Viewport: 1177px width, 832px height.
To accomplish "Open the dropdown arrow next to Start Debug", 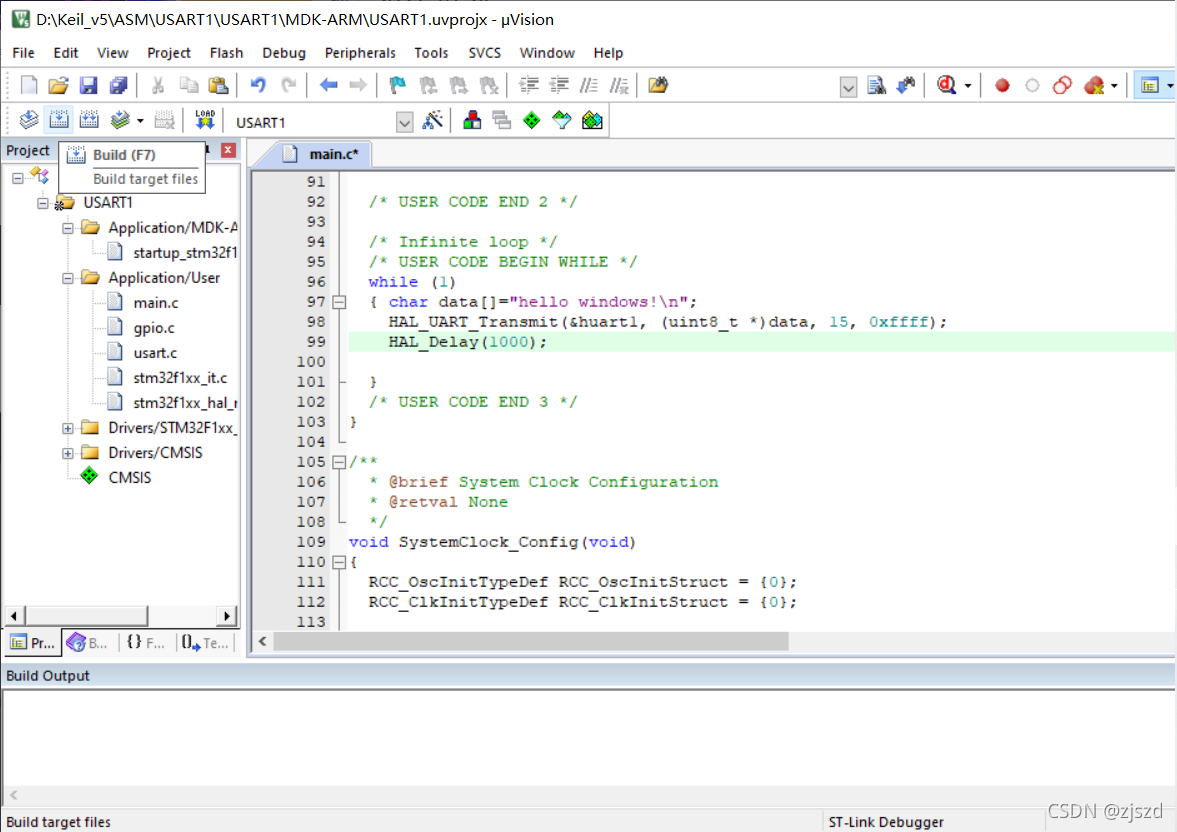I will click(968, 86).
